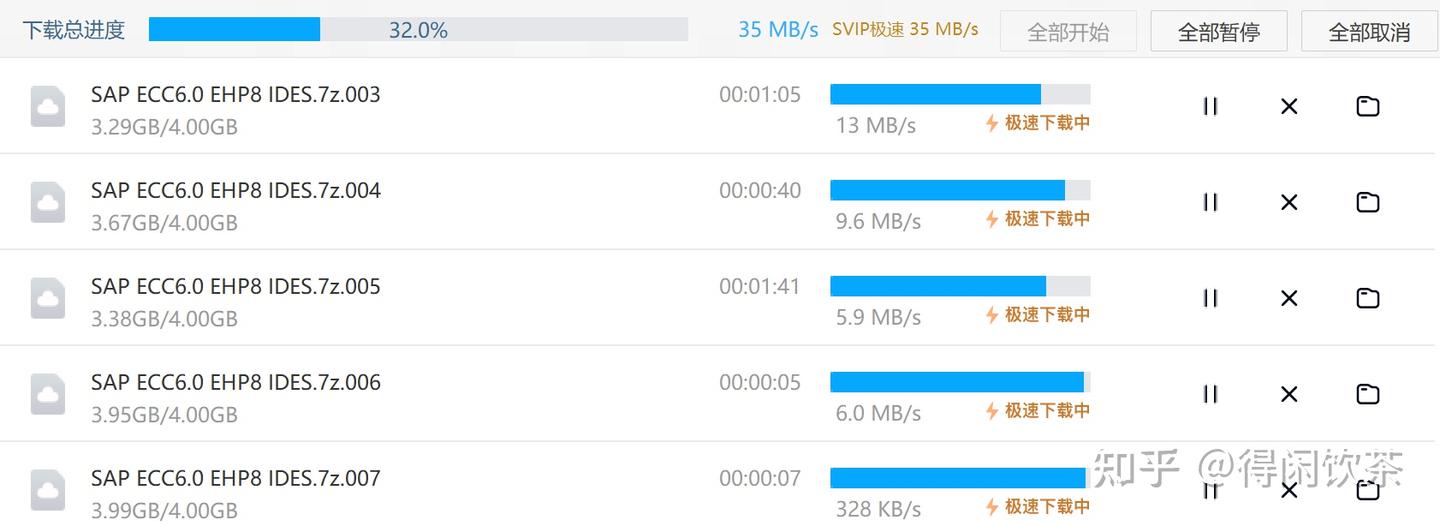Image resolution: width=1440 pixels, height=526 pixels.
Task: Pause the 7z.003 file download
Action: [1210, 106]
